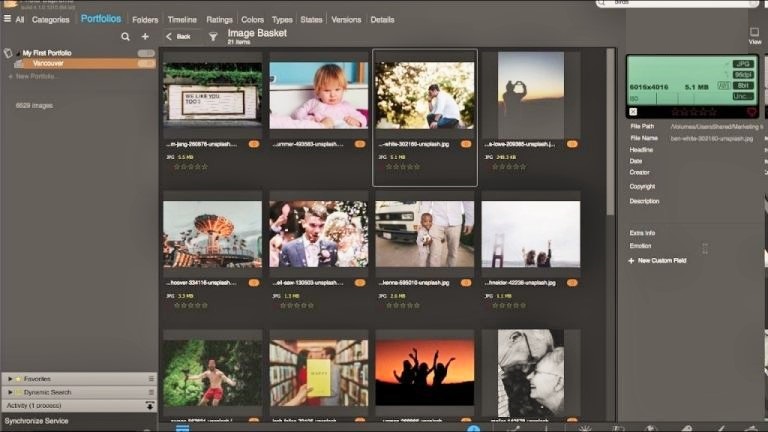The image size is (768, 432).
Task: Click the orange badge on hneider-42238 thumbnail
Action: point(572,283)
